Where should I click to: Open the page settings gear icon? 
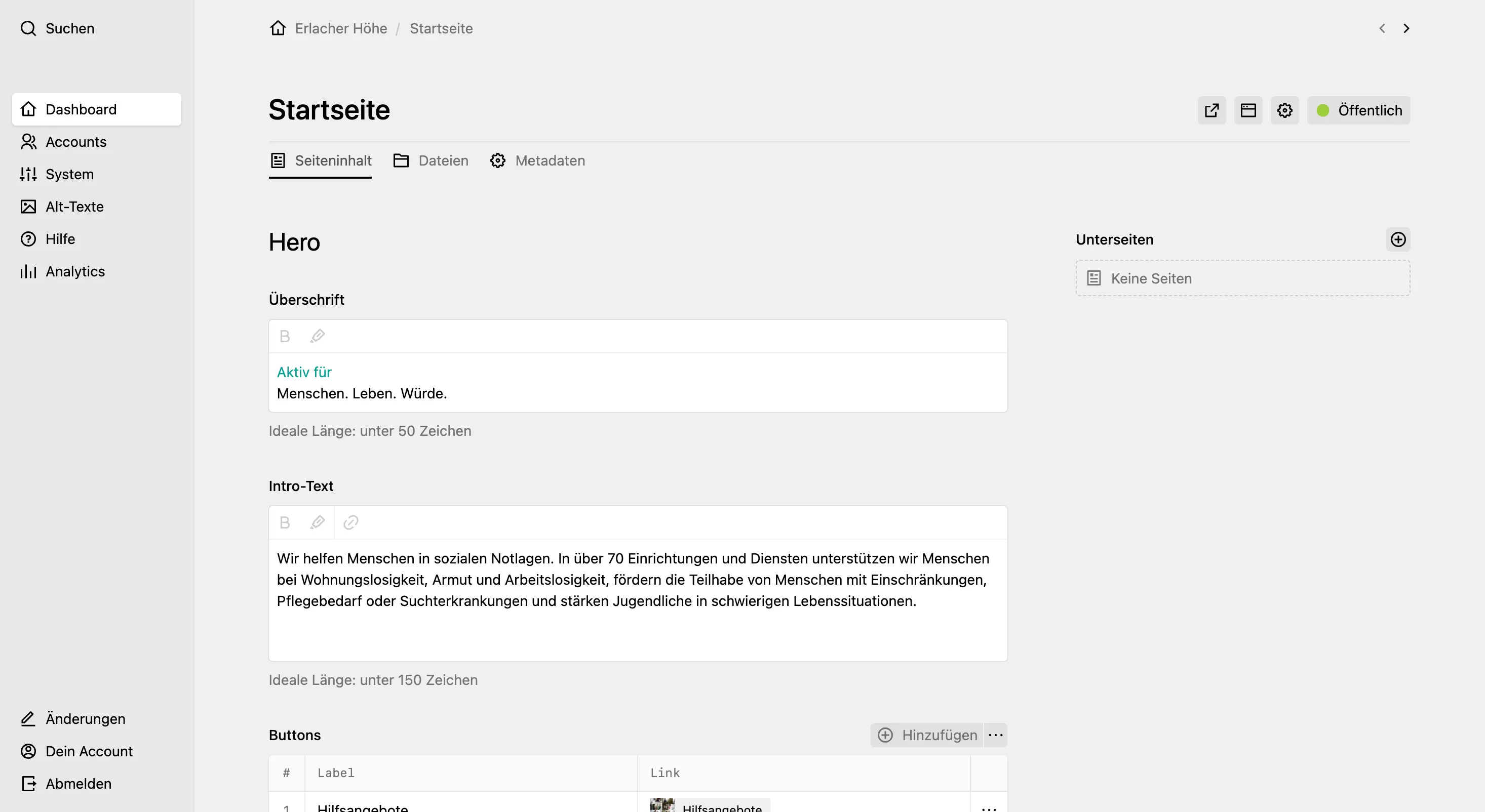point(1284,110)
